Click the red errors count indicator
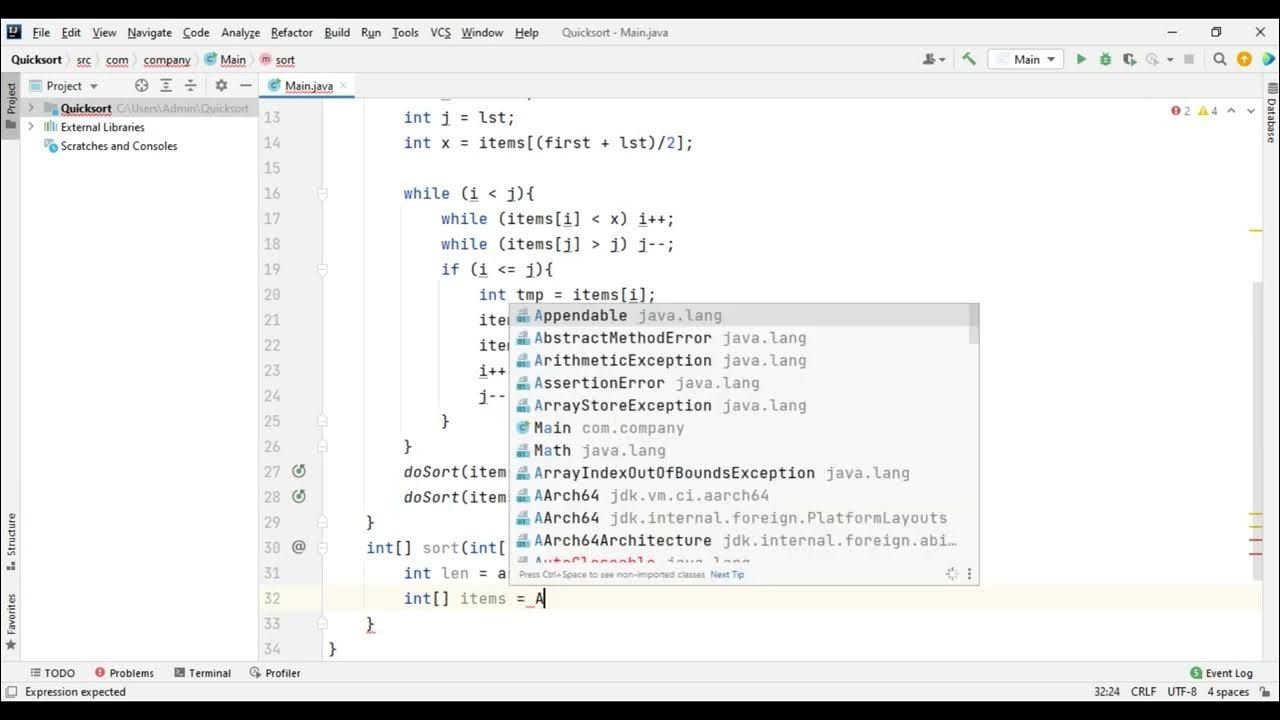This screenshot has height=720, width=1280. coord(1181,111)
